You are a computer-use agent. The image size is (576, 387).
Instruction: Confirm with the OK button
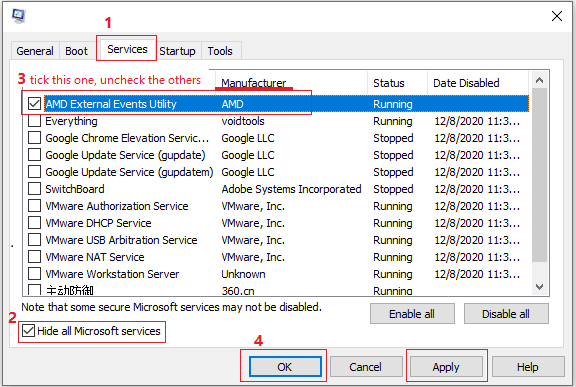(x=285, y=367)
